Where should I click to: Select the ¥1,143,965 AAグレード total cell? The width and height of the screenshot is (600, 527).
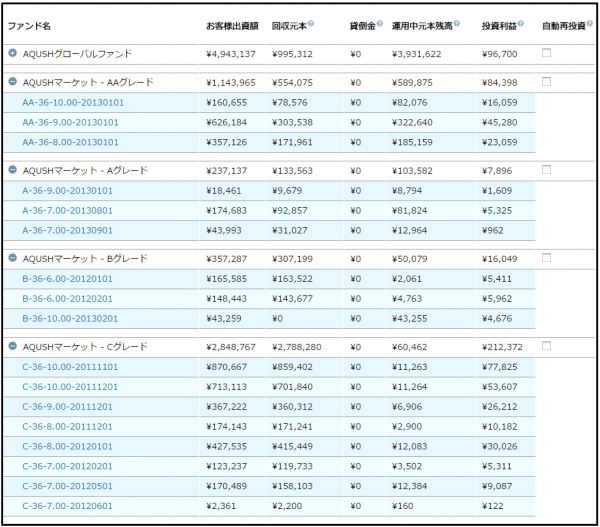coord(231,83)
